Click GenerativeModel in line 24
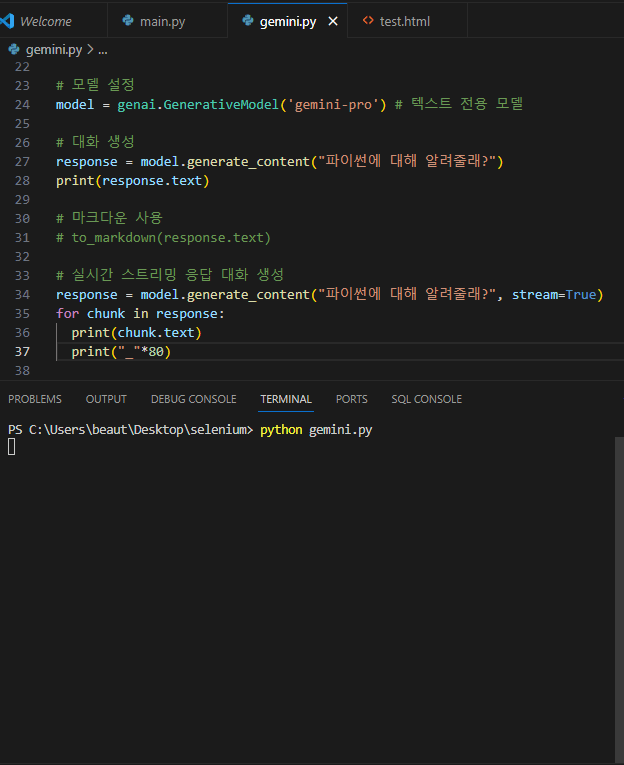The width and height of the screenshot is (624, 765). [221, 104]
